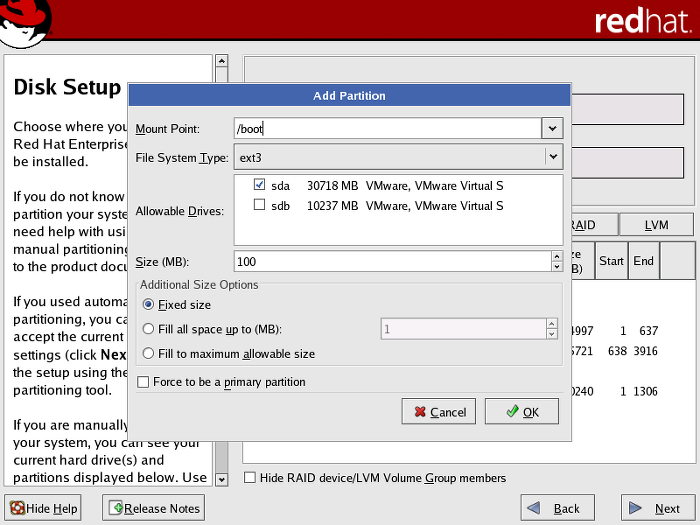
Task: Decrement the Fill all space spinner
Action: point(552,334)
